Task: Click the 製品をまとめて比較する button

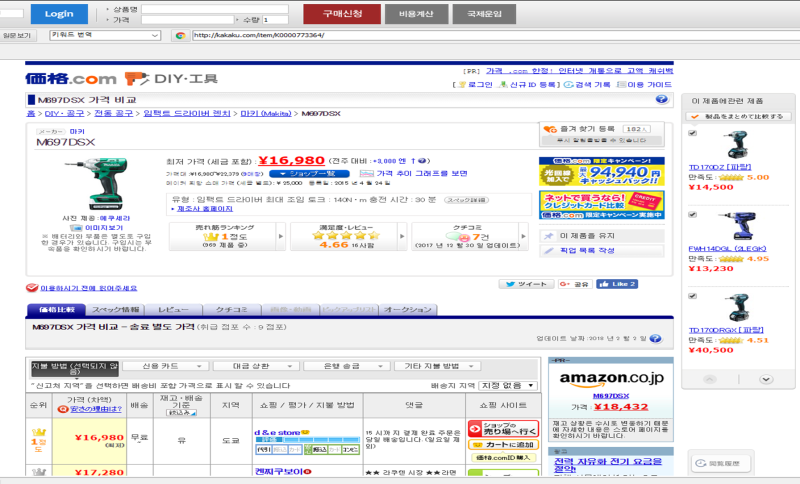Action: click(x=739, y=116)
